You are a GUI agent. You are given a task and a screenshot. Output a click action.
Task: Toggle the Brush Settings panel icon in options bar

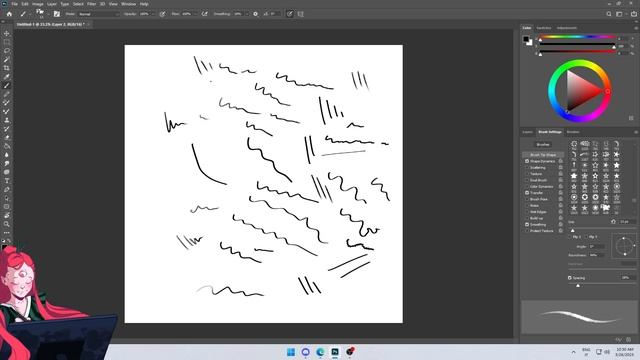coord(56,14)
